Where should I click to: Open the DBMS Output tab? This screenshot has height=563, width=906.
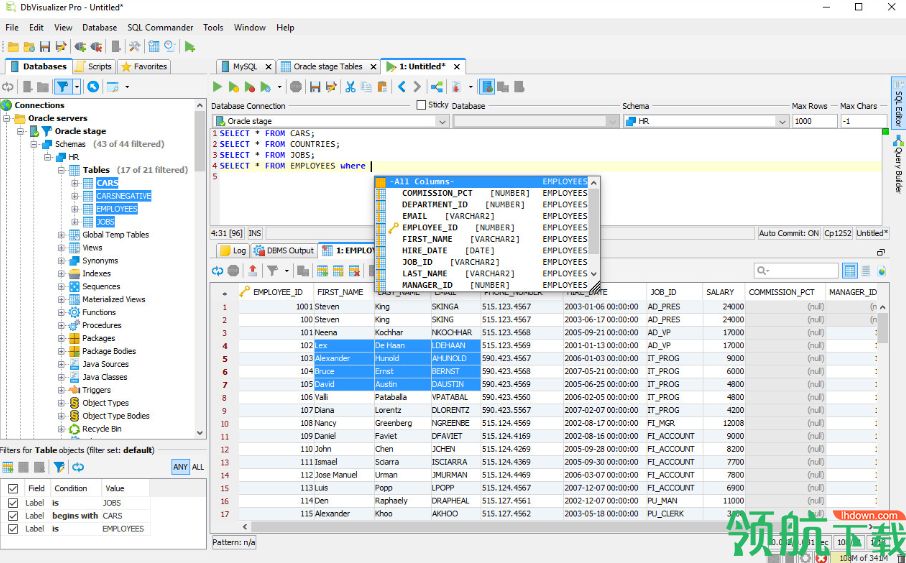[284, 250]
